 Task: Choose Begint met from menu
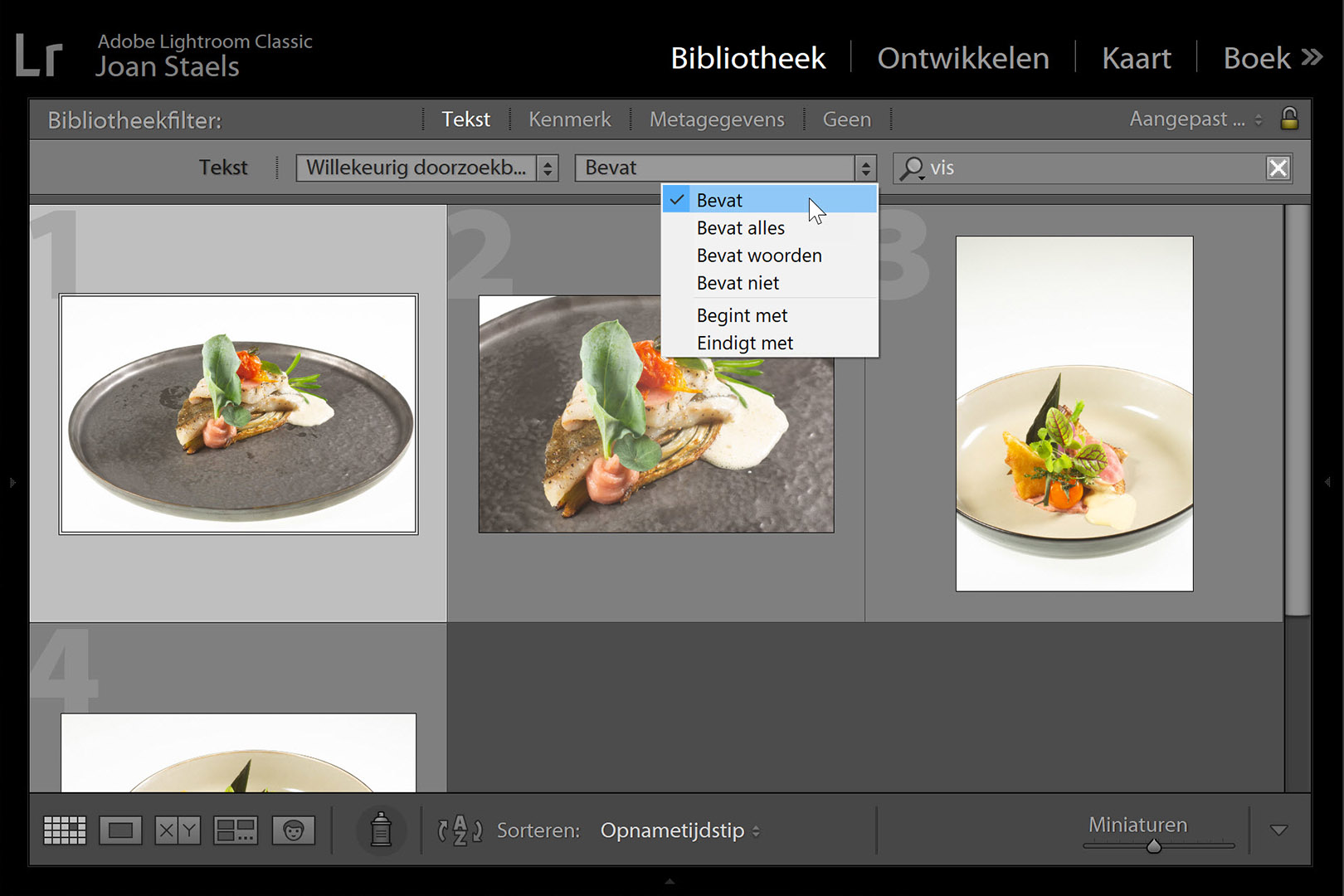click(769, 315)
